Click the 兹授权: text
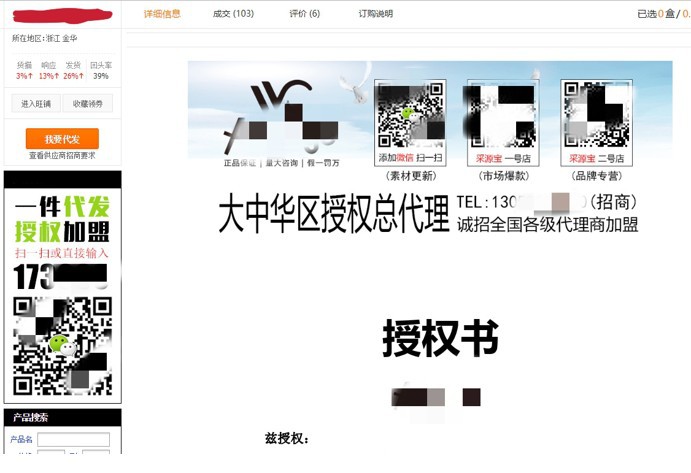The image size is (691, 473). tap(287, 439)
